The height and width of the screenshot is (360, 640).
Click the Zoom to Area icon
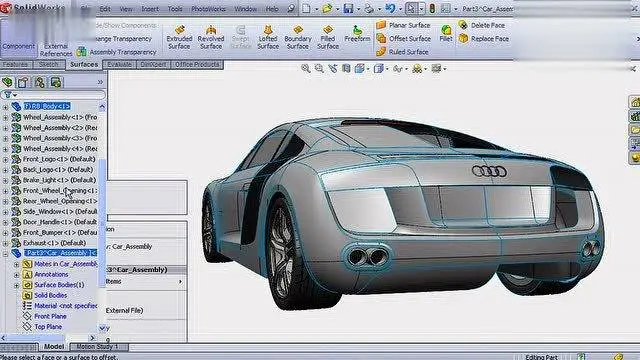click(319, 69)
